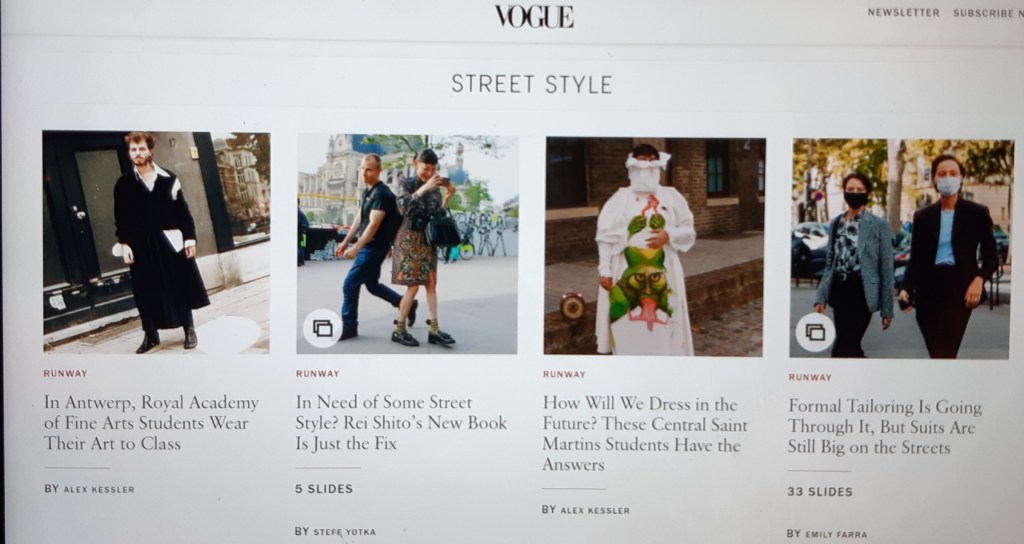The height and width of the screenshot is (544, 1024).
Task: Open Runway category above Formal Tailoring article
Action: coord(810,377)
